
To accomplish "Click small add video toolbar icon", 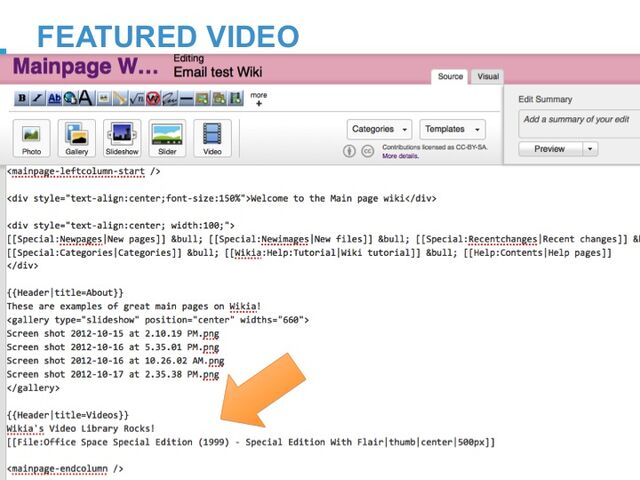I will (236, 98).
